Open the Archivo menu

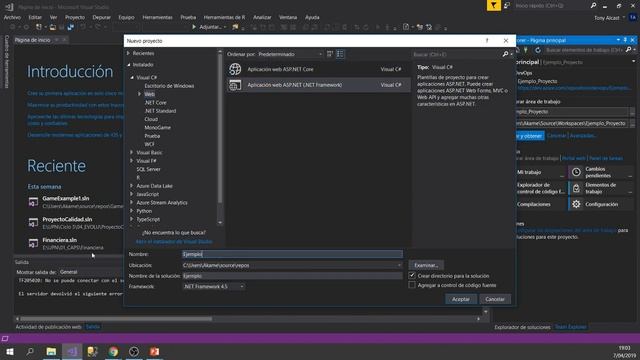[x=12, y=17]
